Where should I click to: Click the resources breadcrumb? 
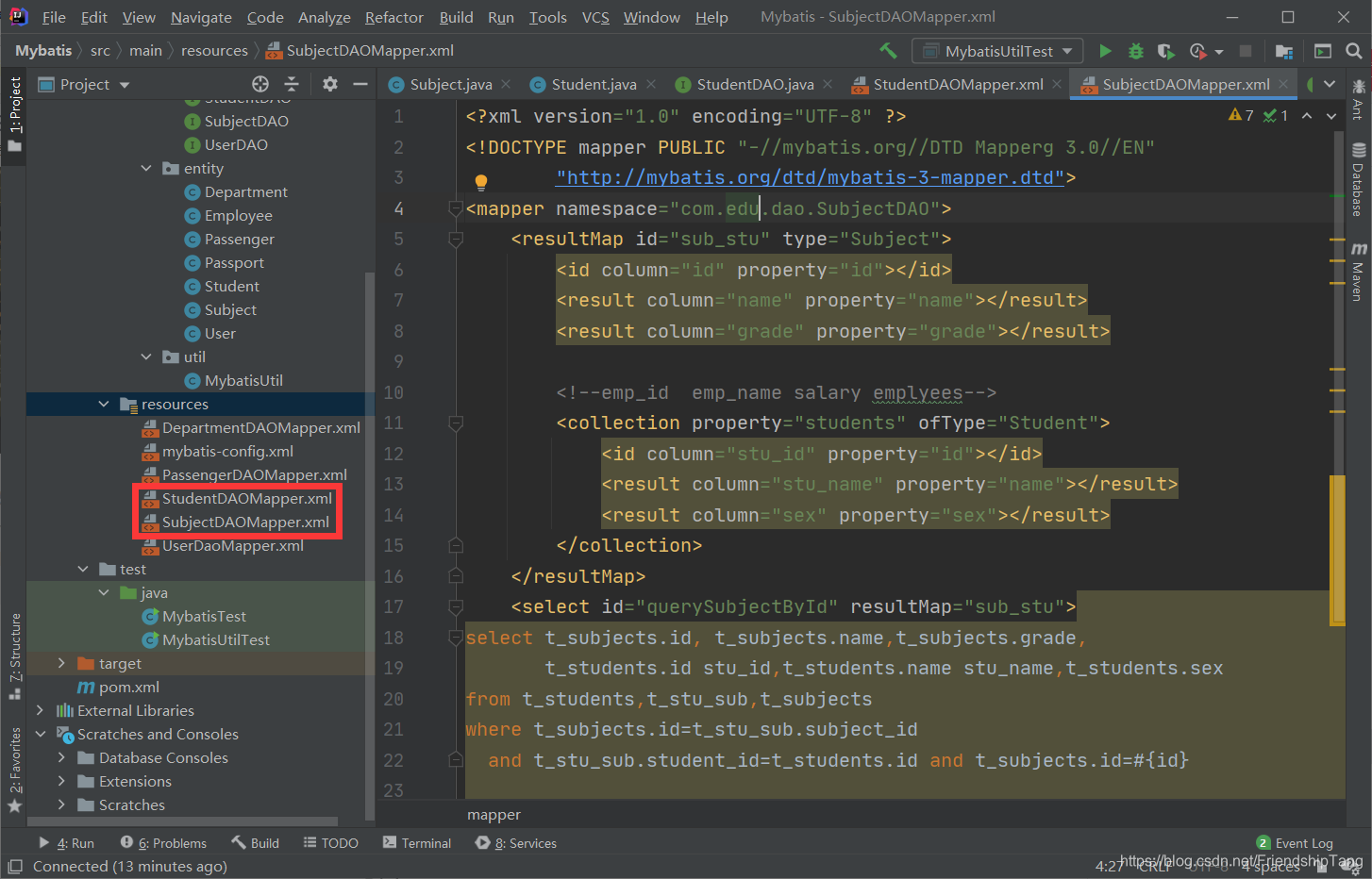[214, 51]
